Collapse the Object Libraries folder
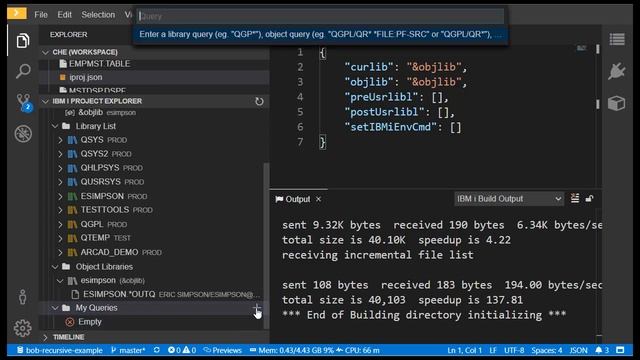 pos(55,267)
